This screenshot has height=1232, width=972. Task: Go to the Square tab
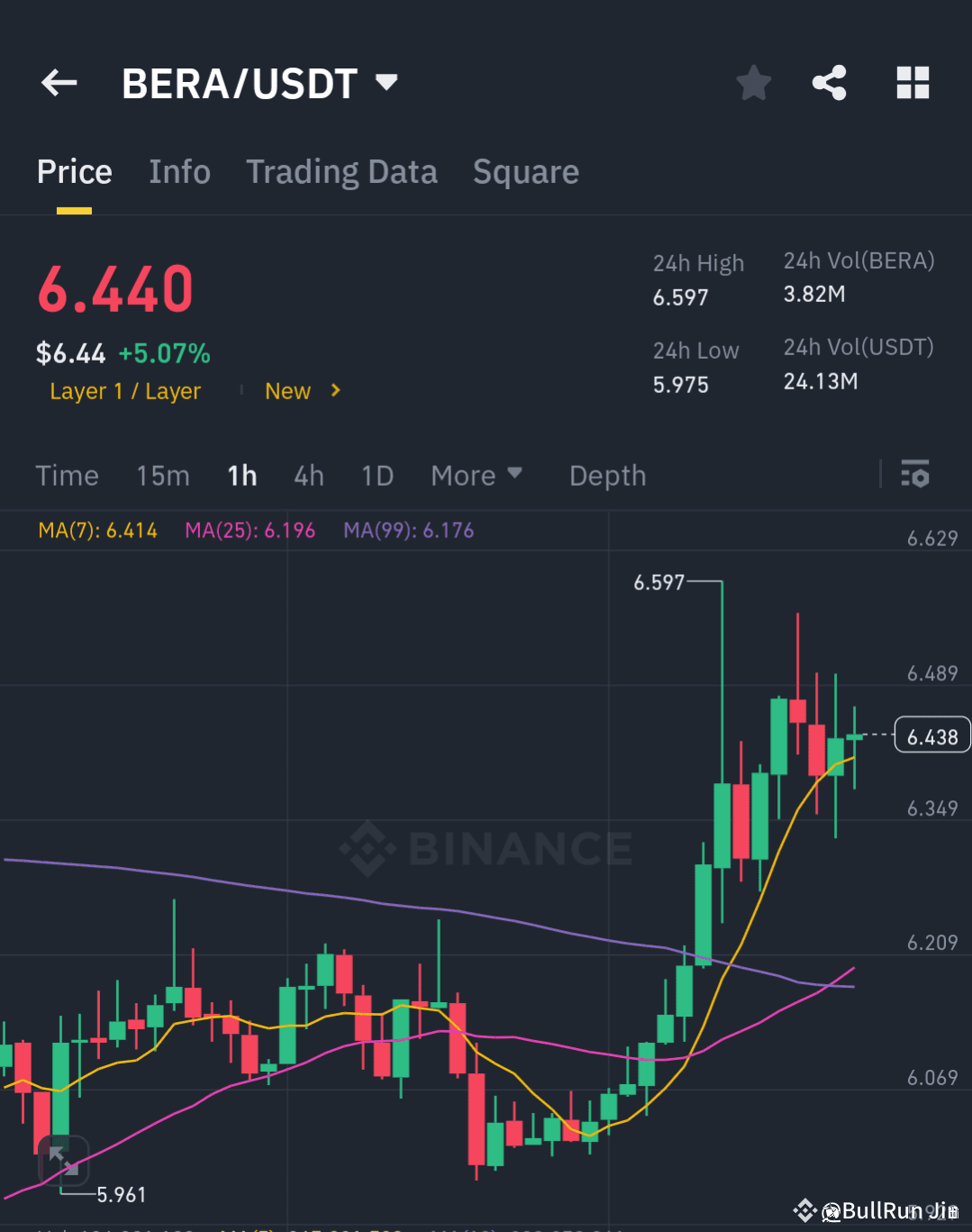pos(526,172)
